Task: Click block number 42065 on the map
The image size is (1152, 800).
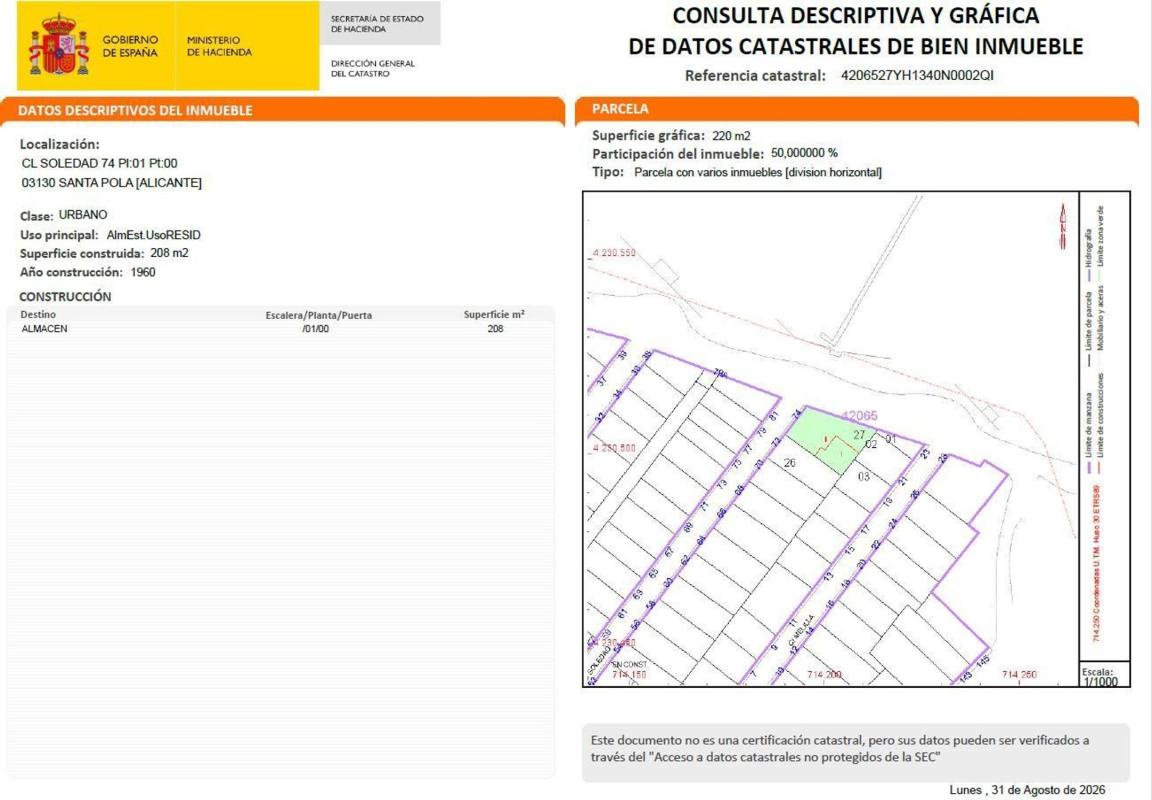Action: point(859,416)
